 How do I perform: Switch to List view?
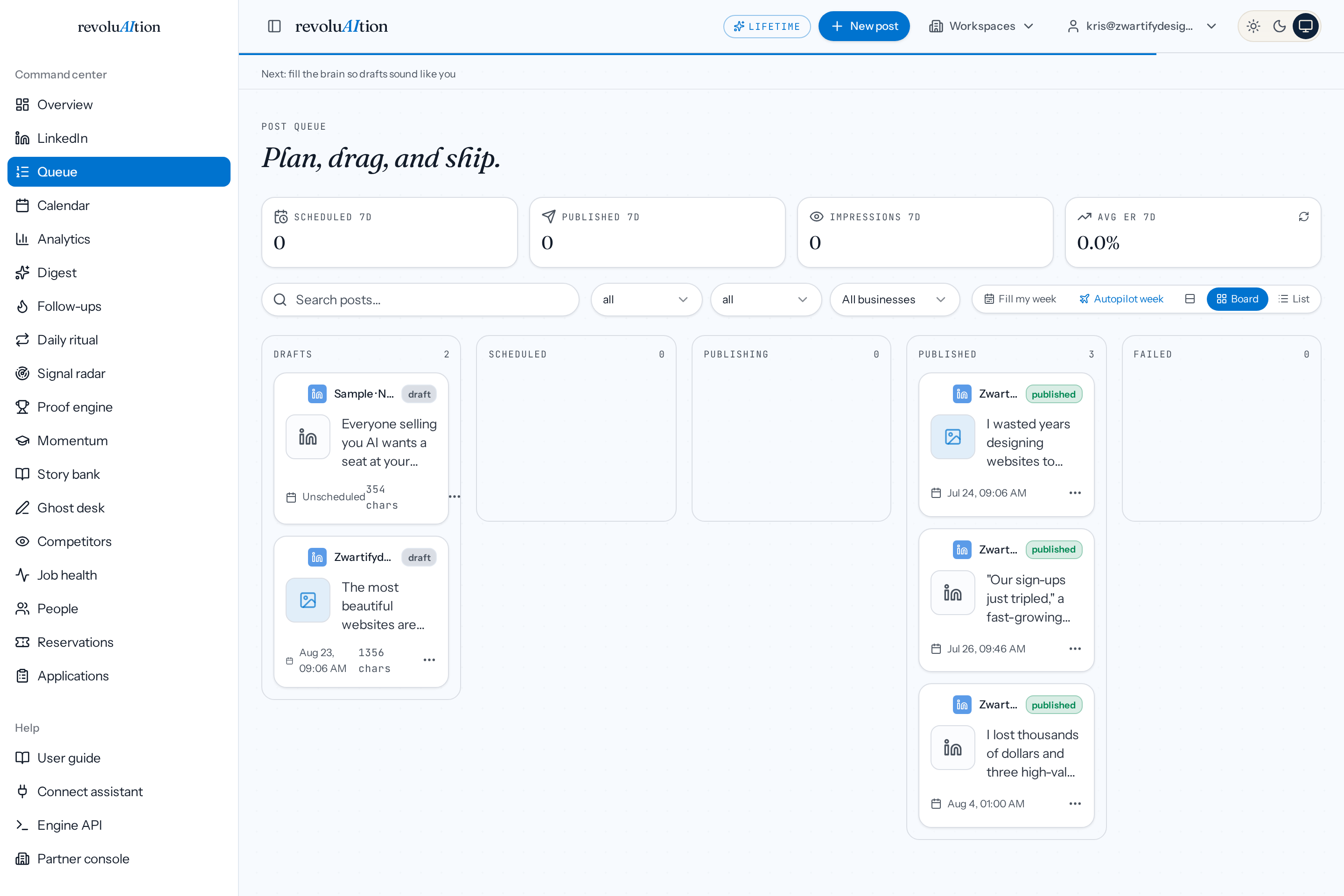pos(1294,299)
